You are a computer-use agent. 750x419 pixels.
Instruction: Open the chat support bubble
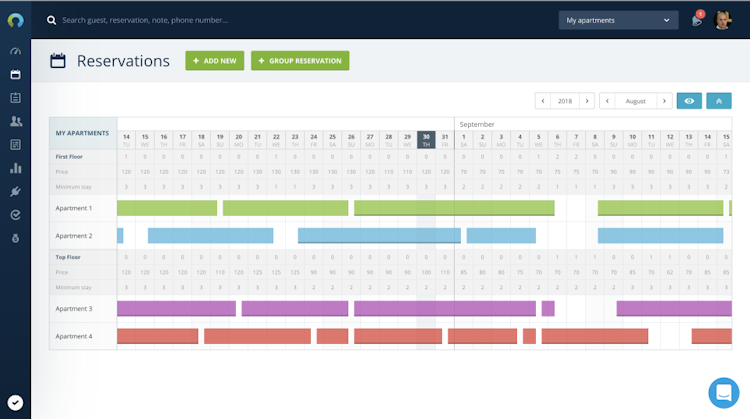click(x=722, y=392)
